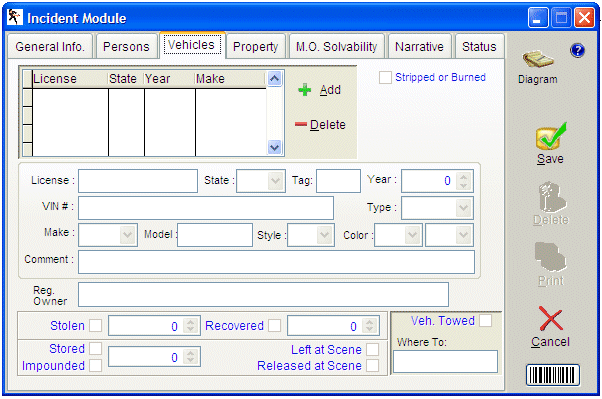
Task: Click the Where To input field
Action: [x=445, y=361]
